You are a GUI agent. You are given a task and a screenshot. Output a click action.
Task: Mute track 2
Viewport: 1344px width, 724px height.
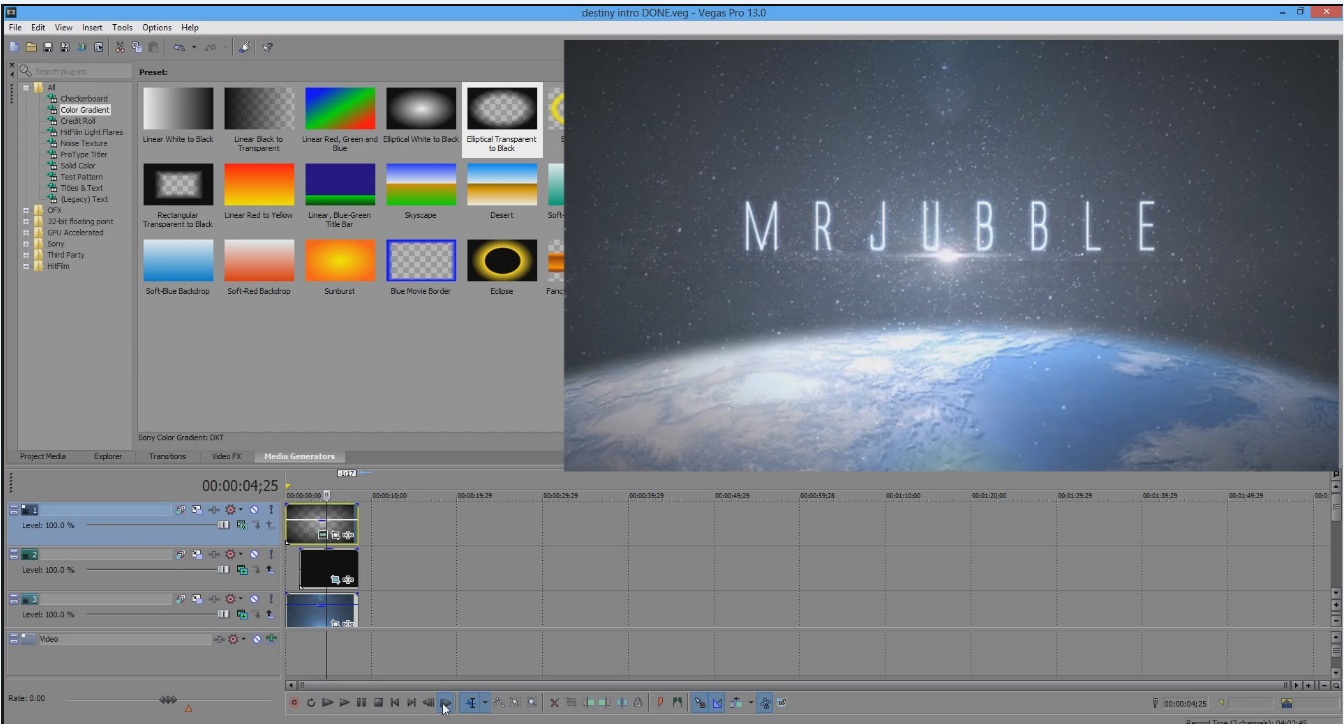(254, 554)
